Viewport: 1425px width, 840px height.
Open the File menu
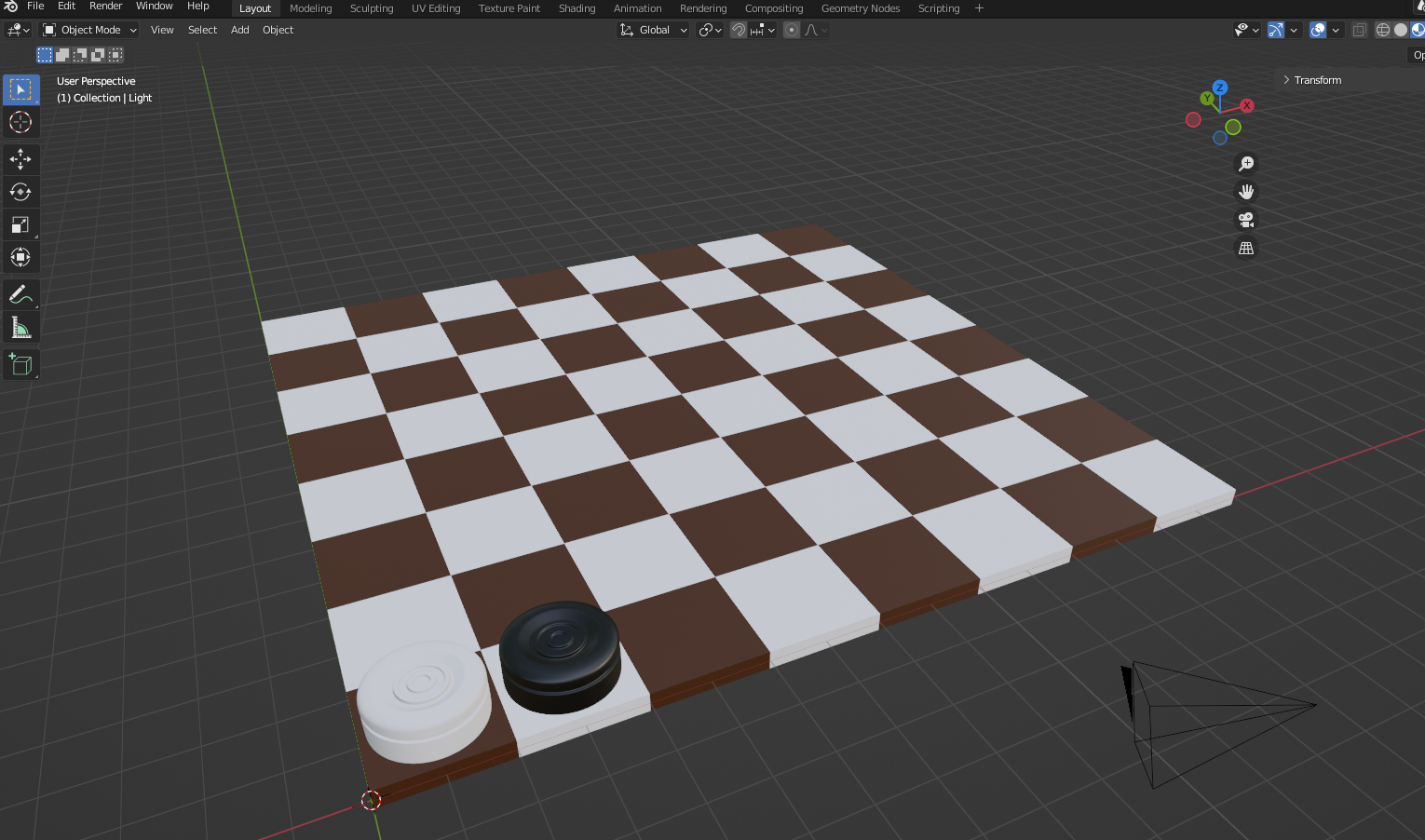point(35,7)
